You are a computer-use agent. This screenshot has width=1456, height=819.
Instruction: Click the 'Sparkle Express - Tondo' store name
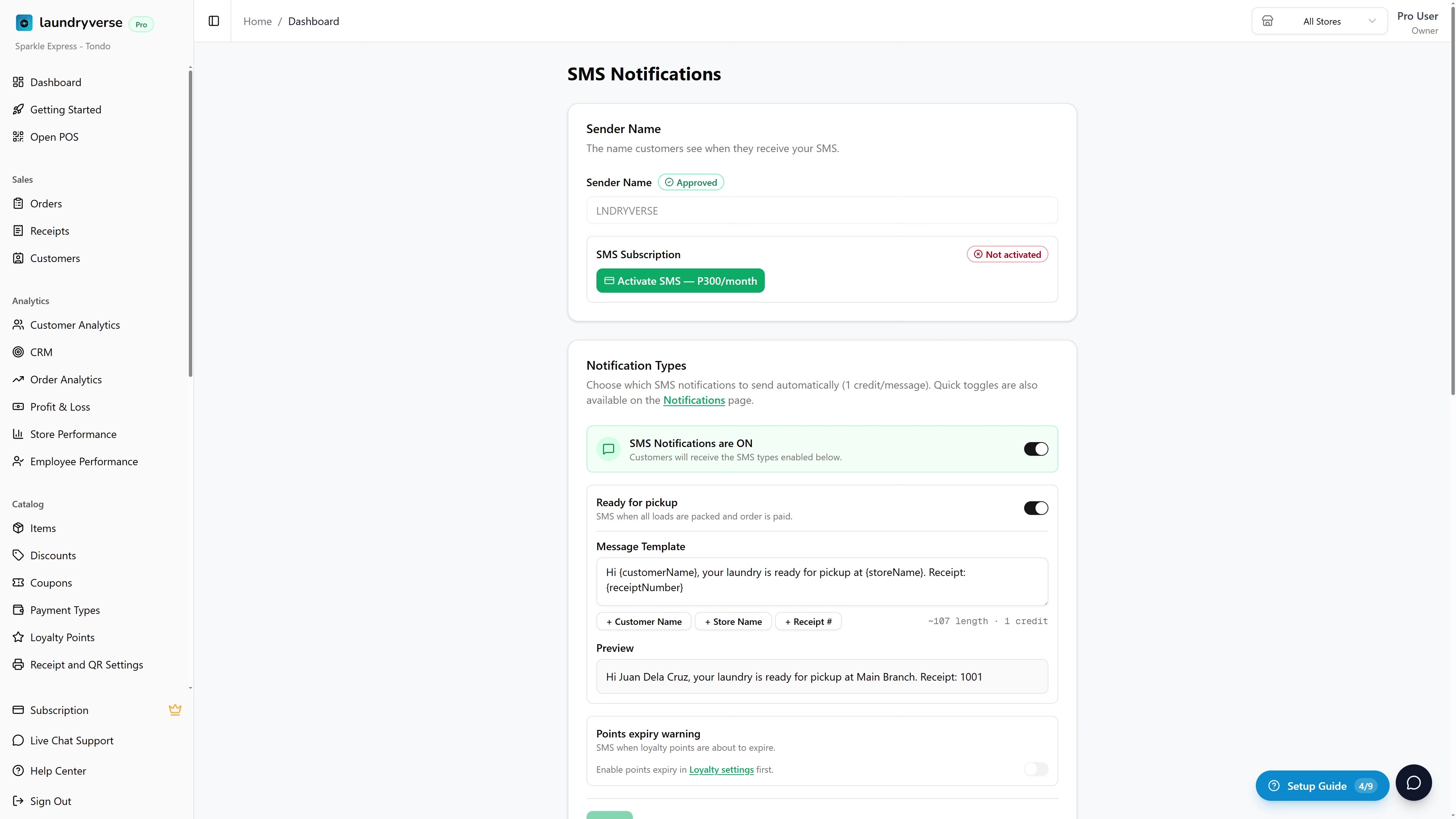[63, 46]
